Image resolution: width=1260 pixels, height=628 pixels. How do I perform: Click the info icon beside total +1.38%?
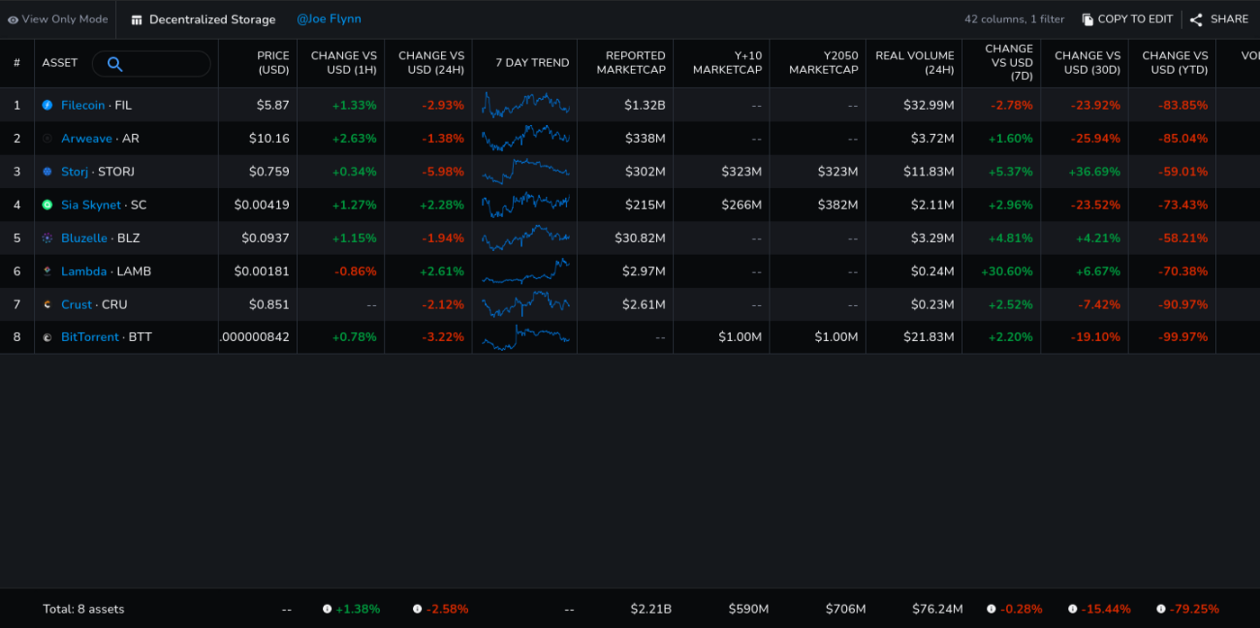click(x=327, y=609)
